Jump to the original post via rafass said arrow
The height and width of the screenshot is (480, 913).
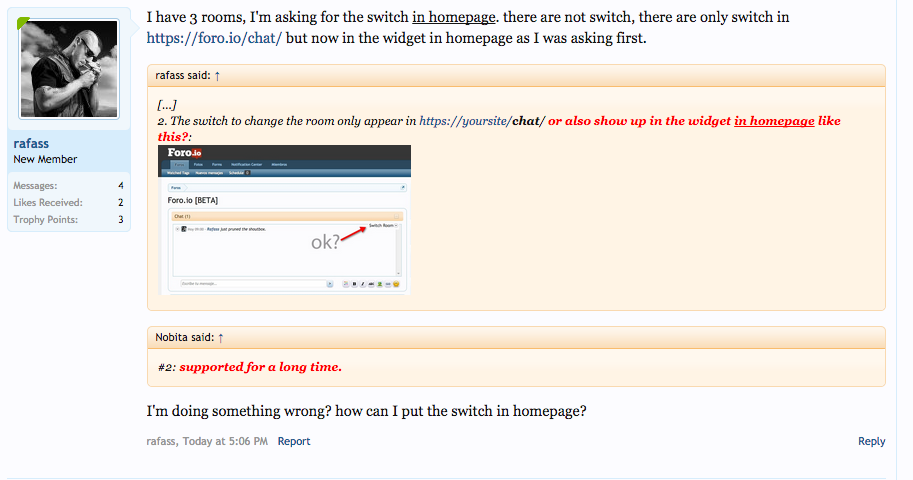(x=217, y=75)
